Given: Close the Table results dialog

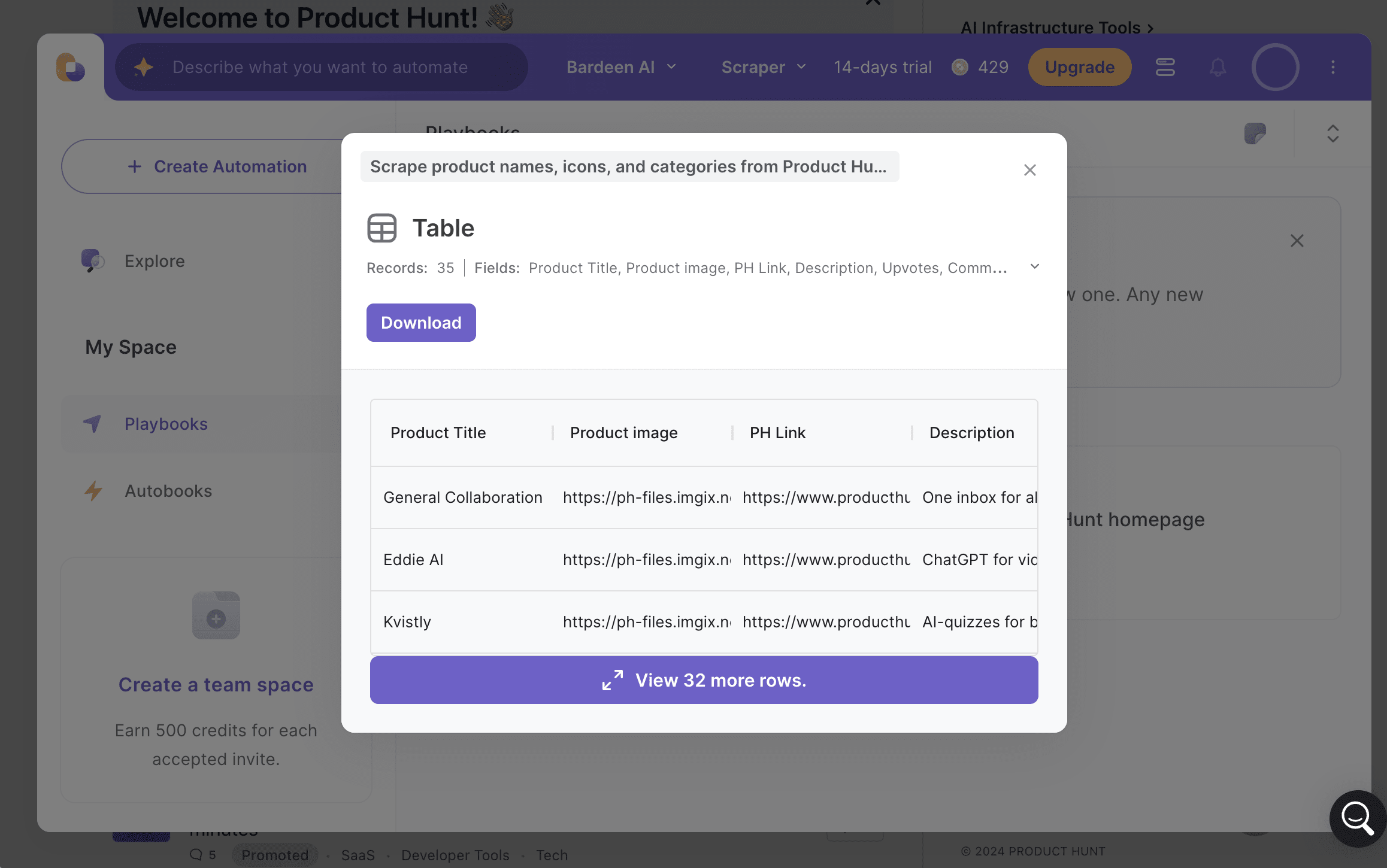Looking at the screenshot, I should (x=1030, y=170).
